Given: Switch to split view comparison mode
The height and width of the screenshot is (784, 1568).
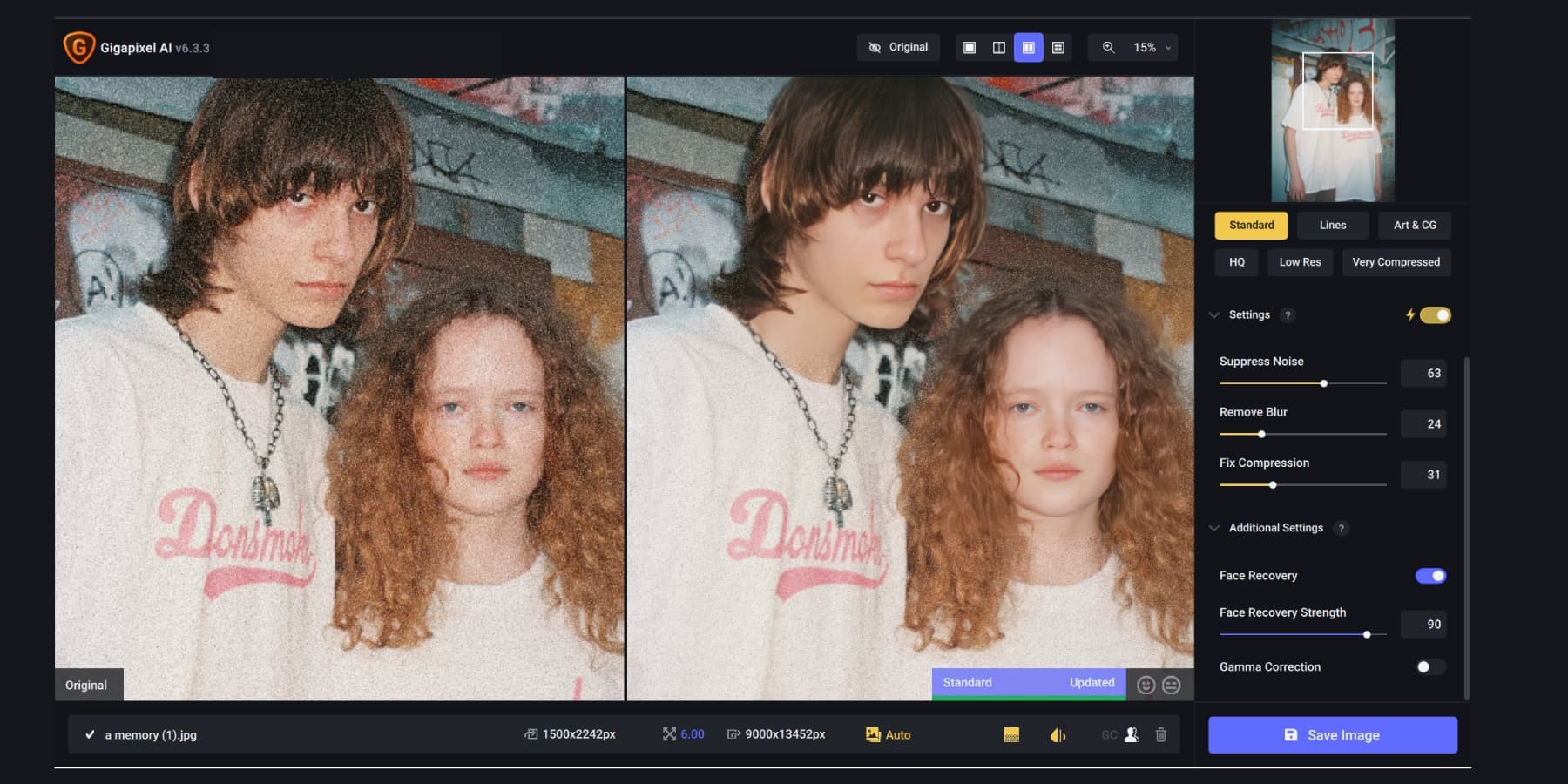Looking at the screenshot, I should coord(997,47).
